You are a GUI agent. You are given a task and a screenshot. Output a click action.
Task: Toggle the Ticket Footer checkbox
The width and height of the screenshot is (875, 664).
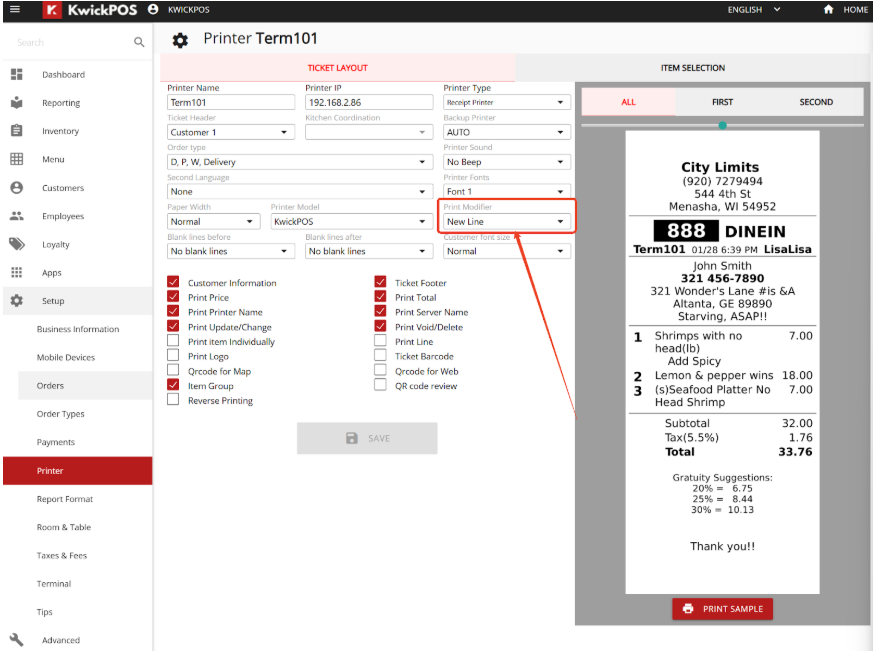[380, 282]
